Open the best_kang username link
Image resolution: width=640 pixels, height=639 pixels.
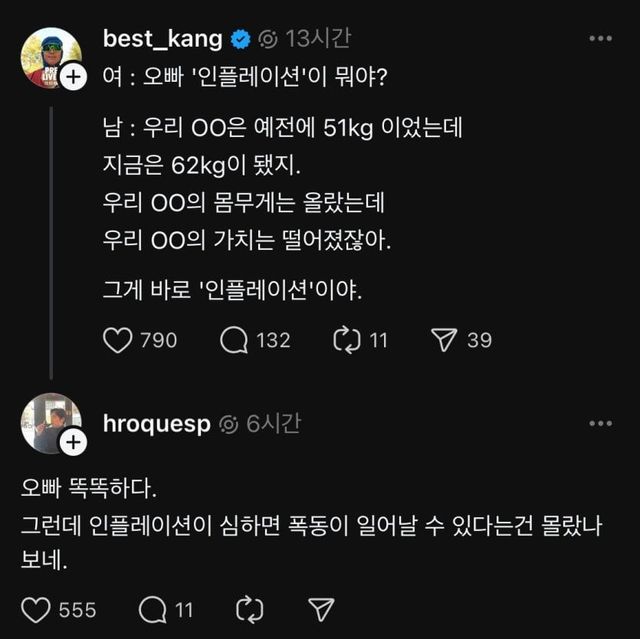[x=161, y=39]
